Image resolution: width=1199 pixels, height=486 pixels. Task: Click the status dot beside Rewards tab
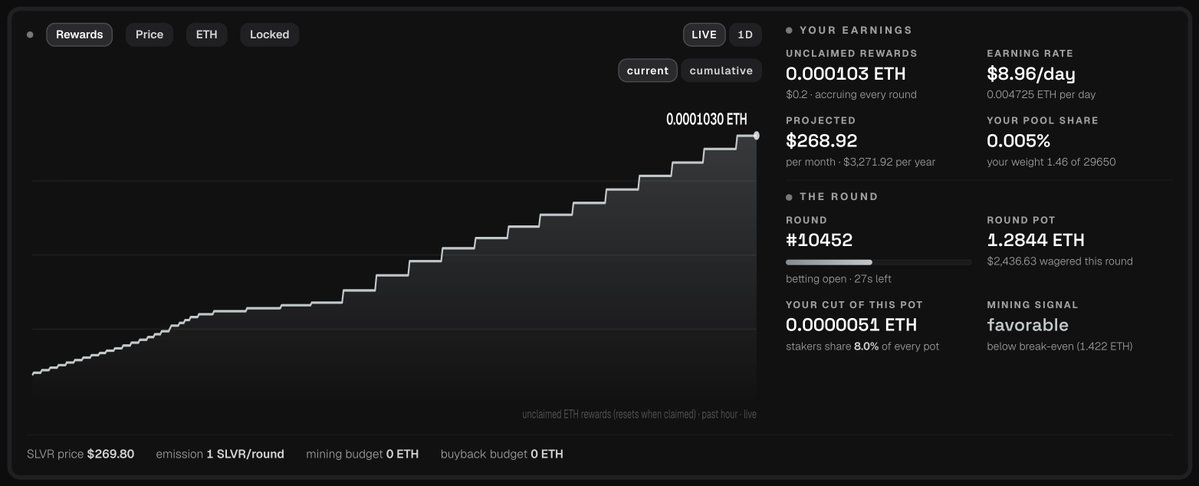click(x=30, y=34)
